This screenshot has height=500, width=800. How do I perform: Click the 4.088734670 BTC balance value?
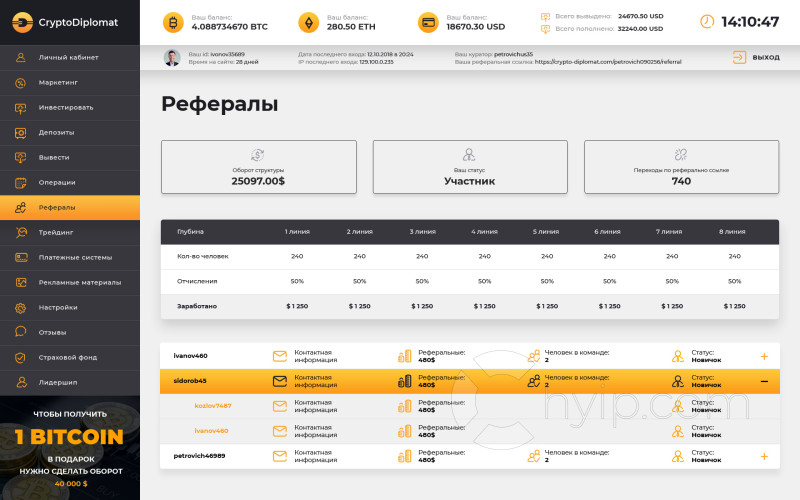point(230,27)
